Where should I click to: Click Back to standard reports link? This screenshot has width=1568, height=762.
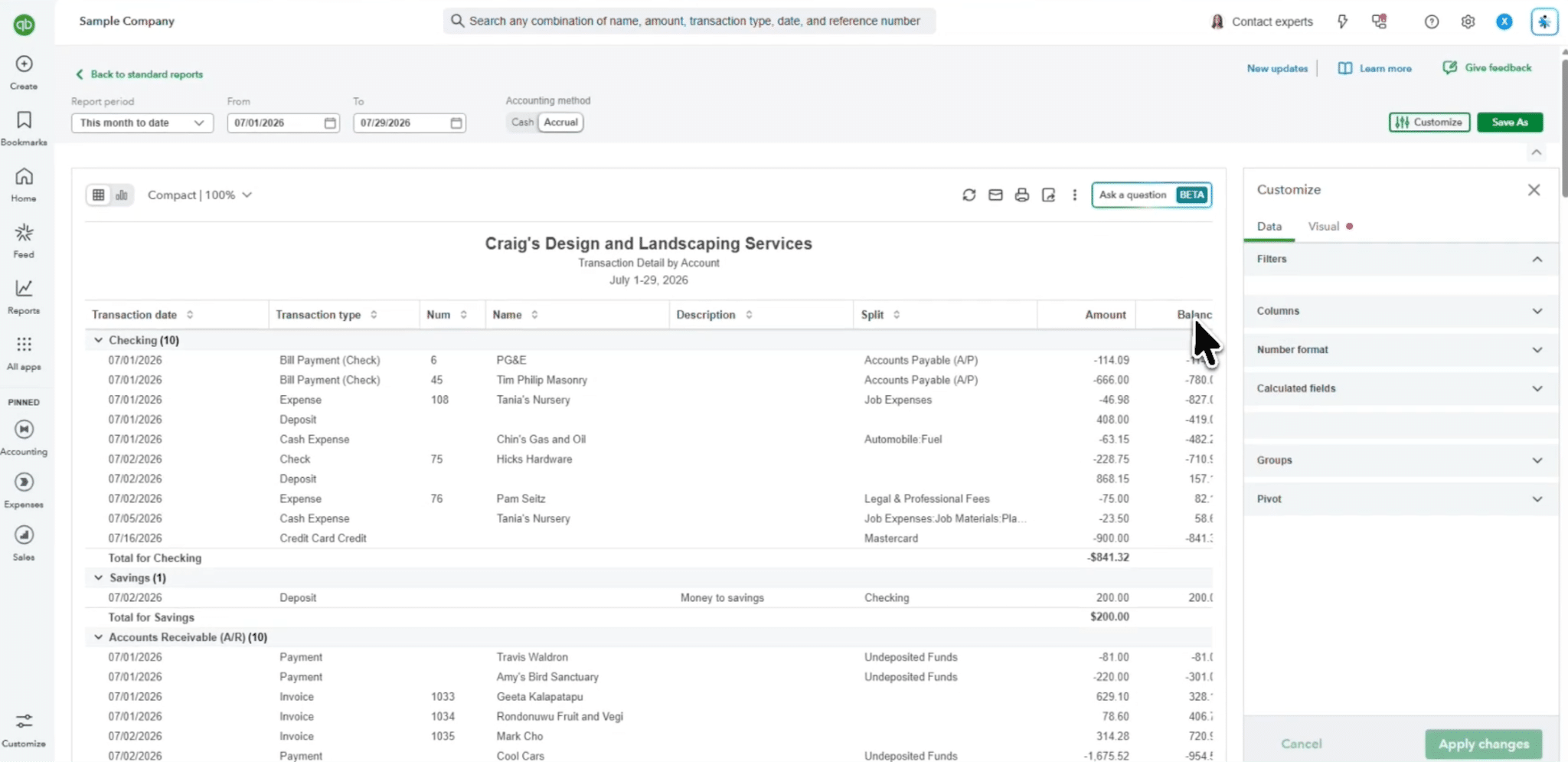click(x=139, y=74)
